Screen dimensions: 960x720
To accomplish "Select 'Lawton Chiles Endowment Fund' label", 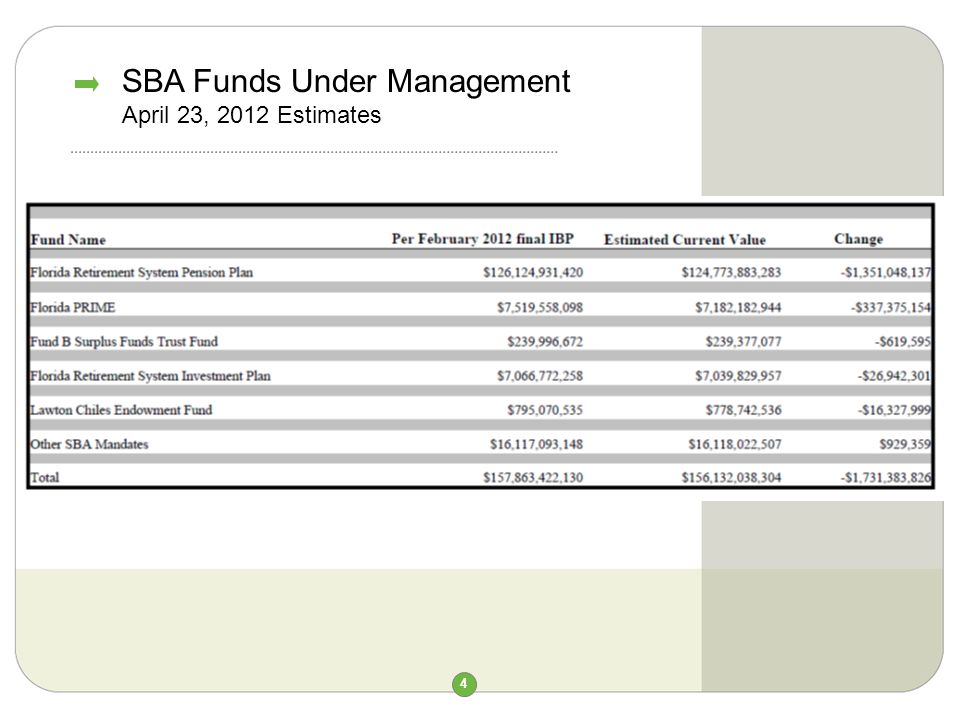I will [x=121, y=410].
